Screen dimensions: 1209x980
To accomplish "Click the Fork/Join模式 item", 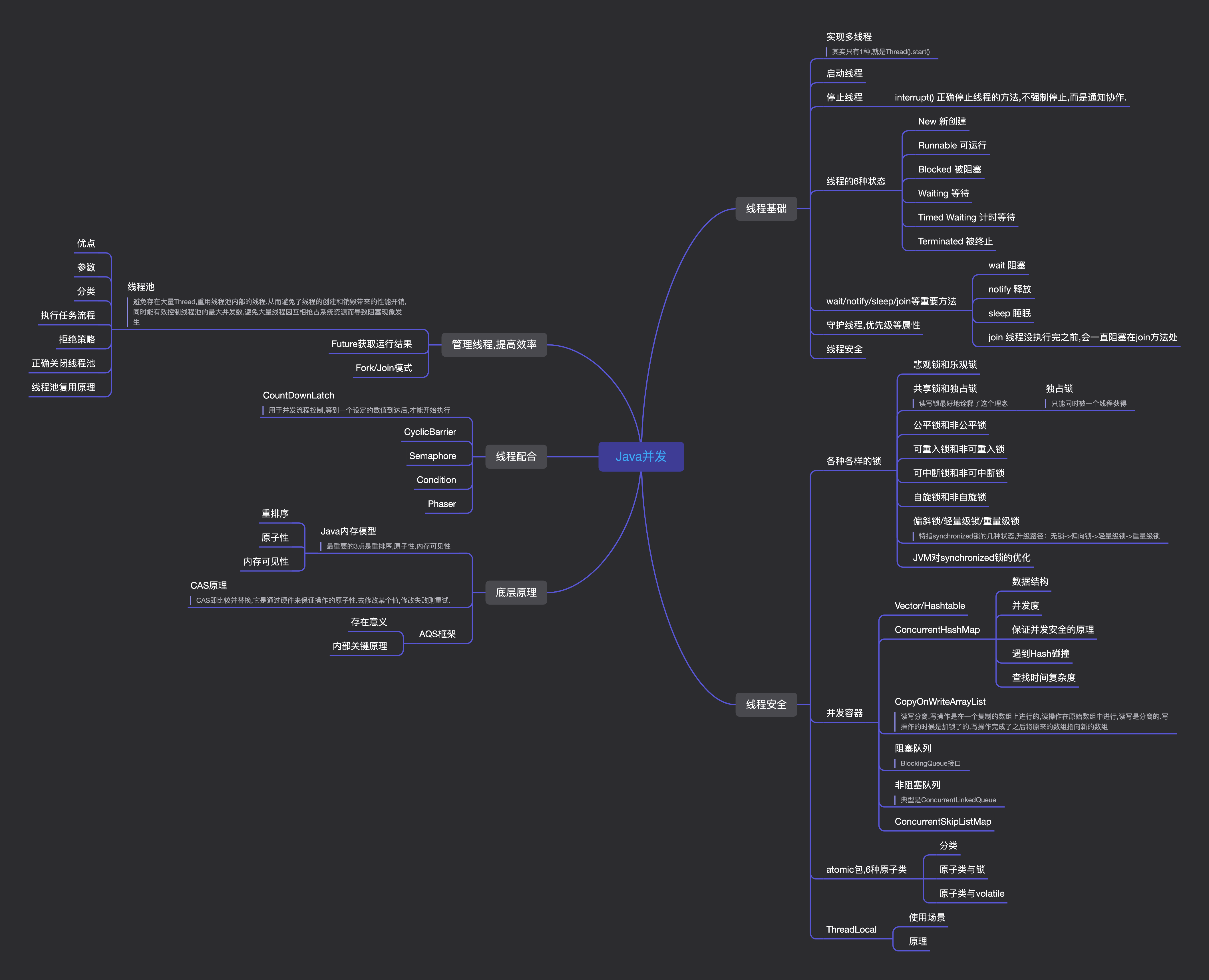I will [x=383, y=368].
